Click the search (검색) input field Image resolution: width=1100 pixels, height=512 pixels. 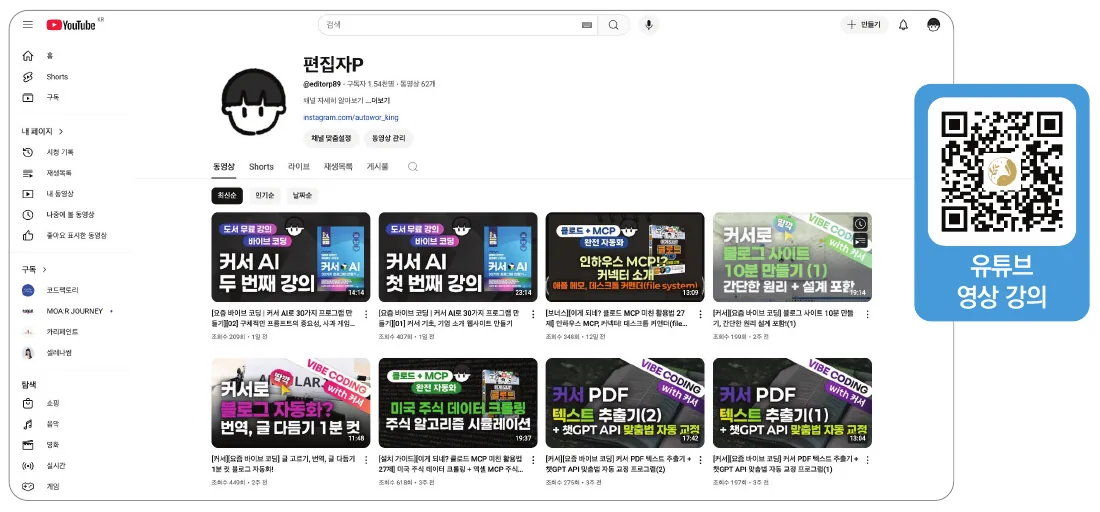(457, 25)
